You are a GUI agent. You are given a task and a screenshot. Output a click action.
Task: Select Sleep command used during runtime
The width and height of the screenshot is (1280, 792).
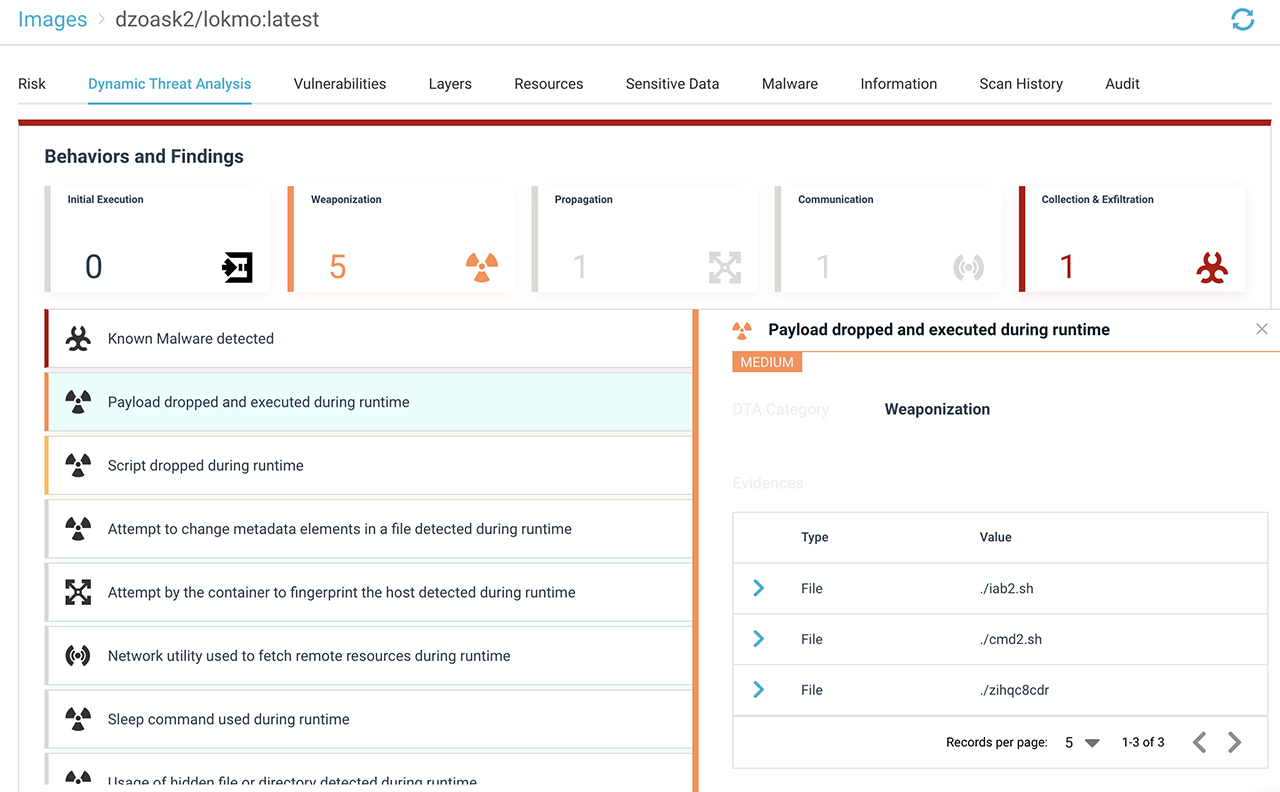point(369,719)
